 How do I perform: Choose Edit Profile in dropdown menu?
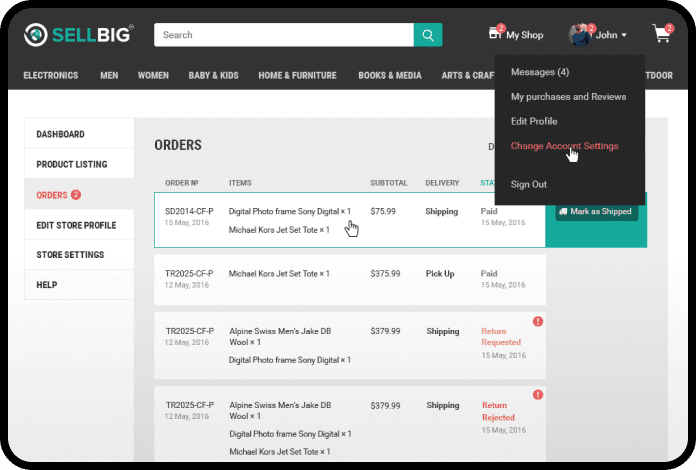click(x=534, y=121)
